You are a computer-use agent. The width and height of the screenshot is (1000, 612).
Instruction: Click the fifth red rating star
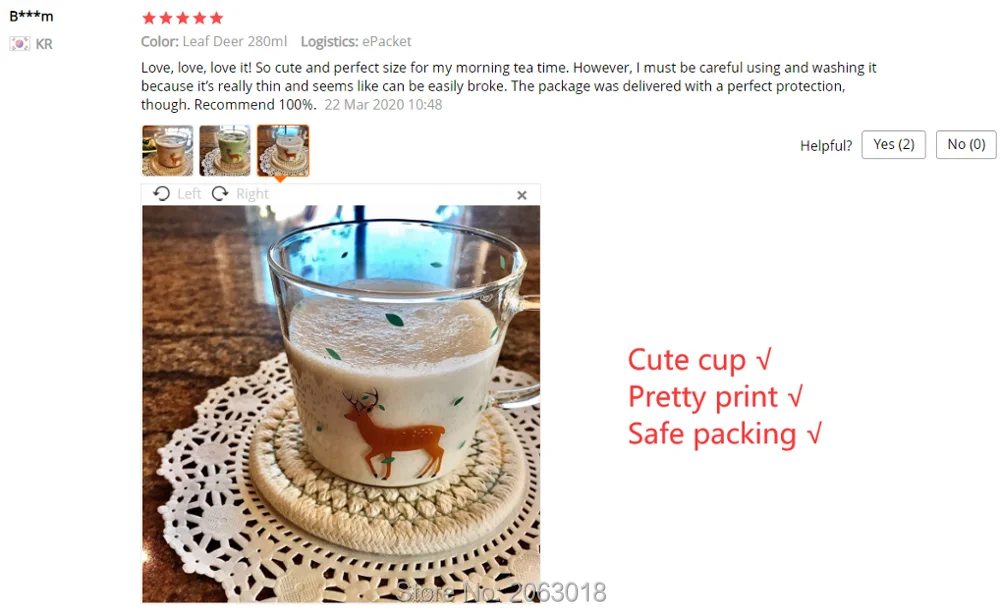click(217, 18)
